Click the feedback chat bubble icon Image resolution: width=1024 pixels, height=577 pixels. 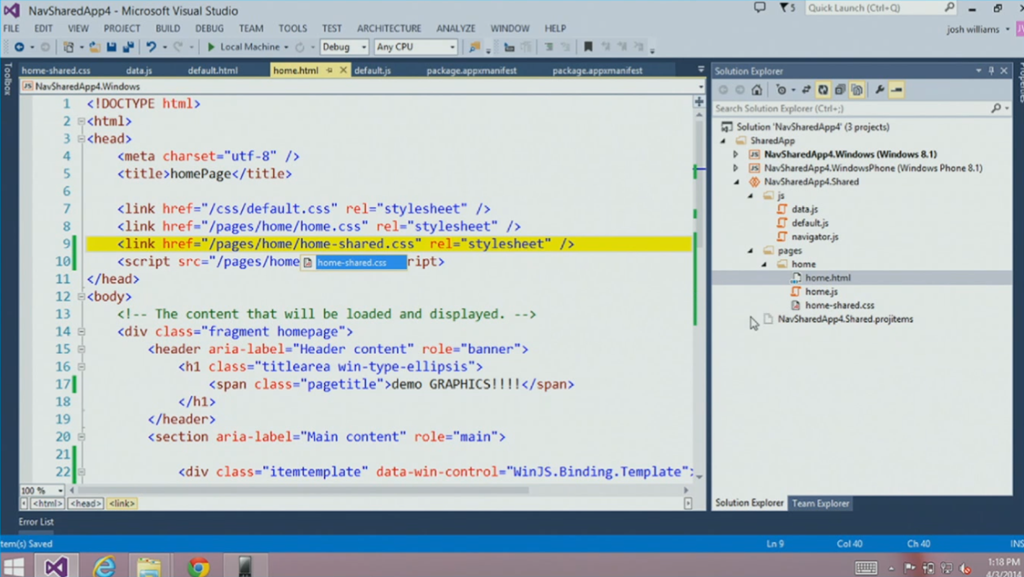point(760,8)
